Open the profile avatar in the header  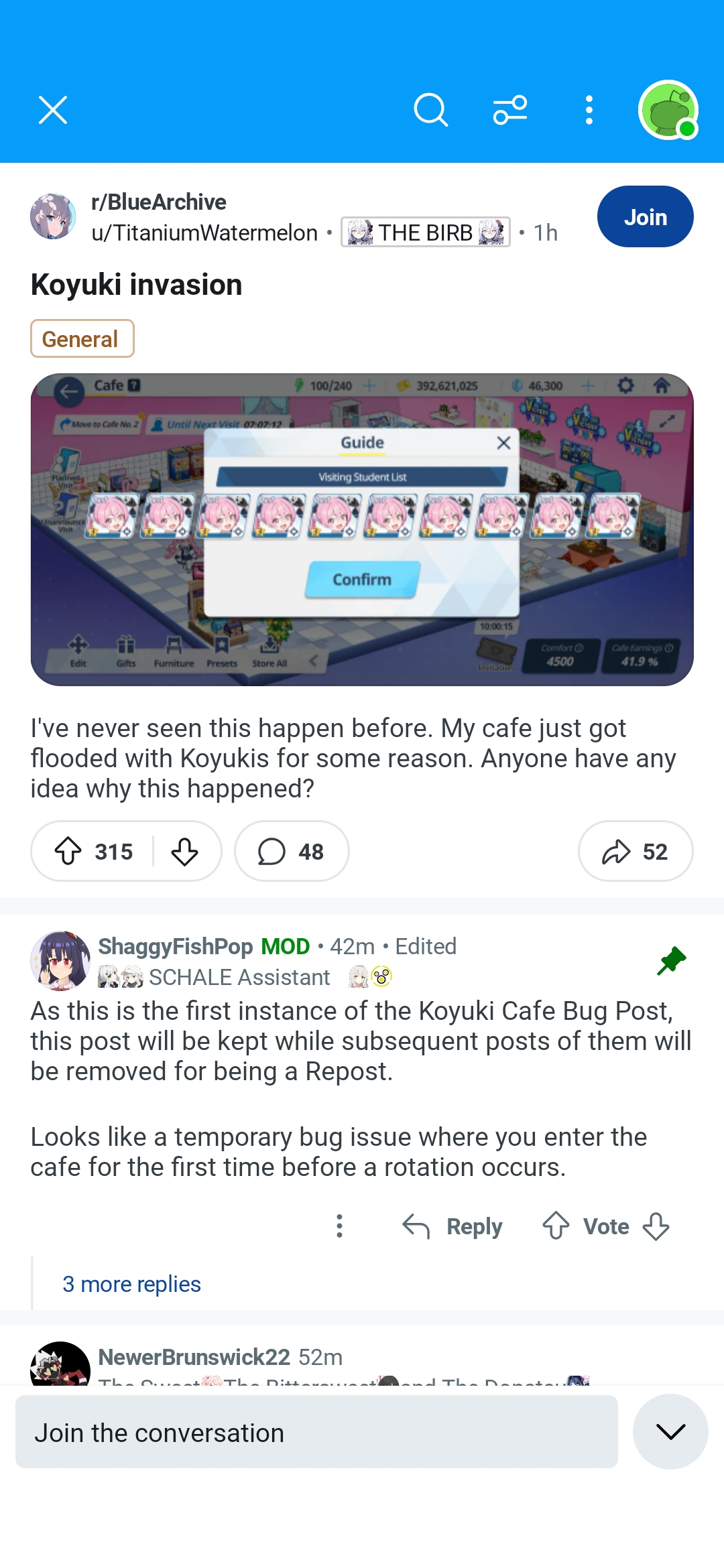click(x=668, y=110)
